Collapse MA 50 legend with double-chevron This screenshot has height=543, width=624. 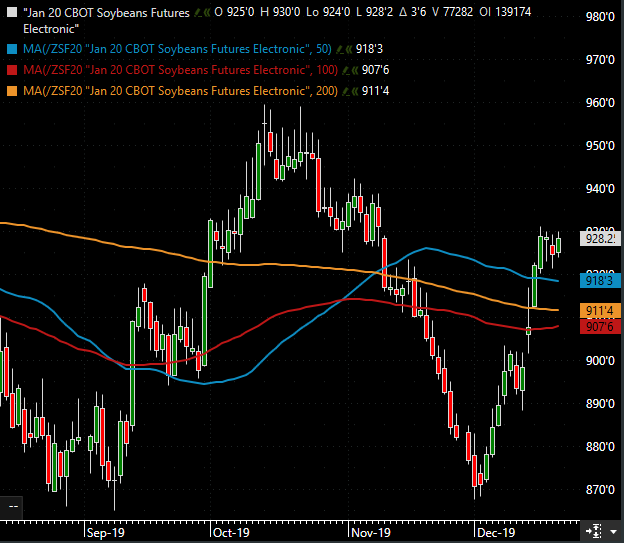click(349, 49)
